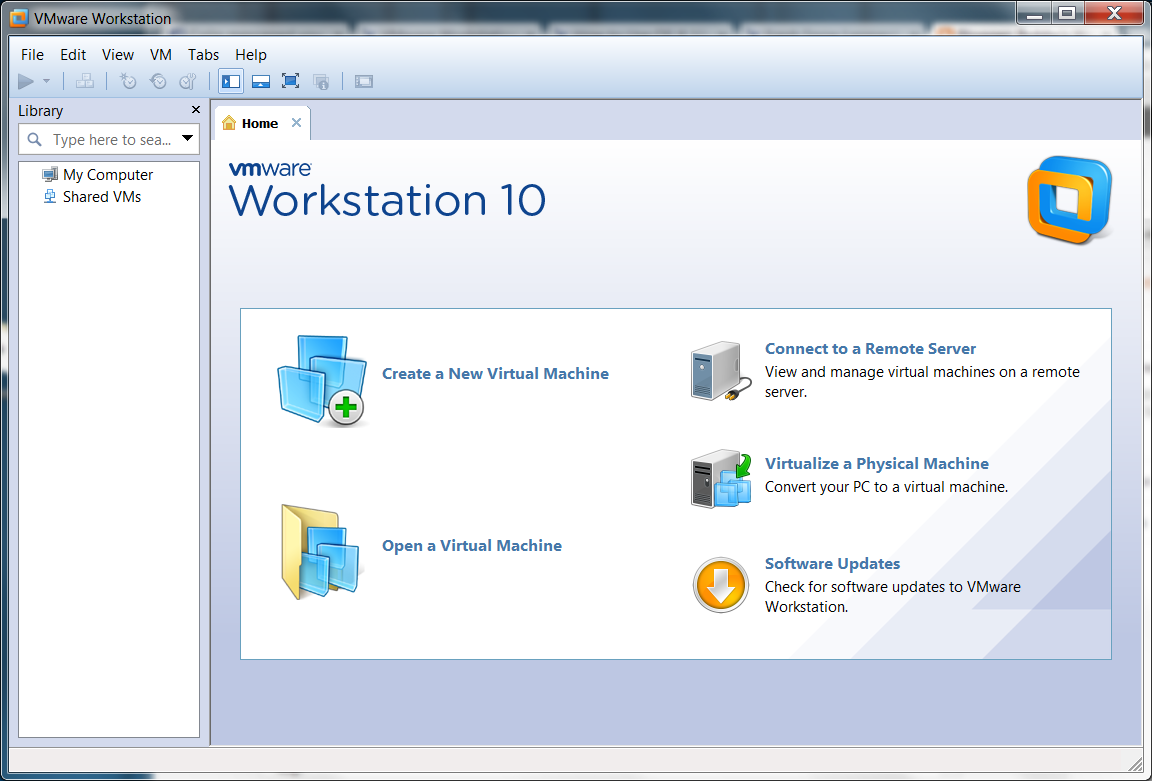The image size is (1152, 781).
Task: Minimize the VMware Workstation window
Action: 1034,13
